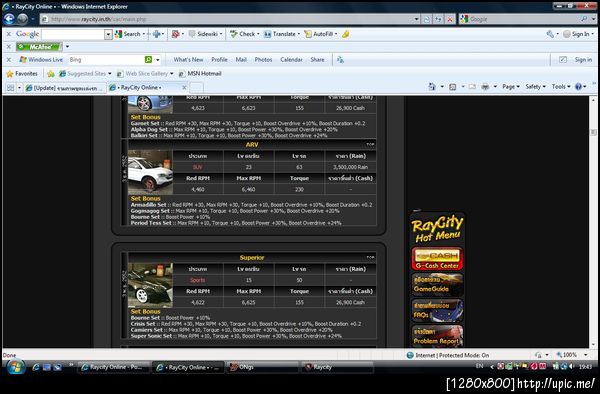Open FAQs in Hot Menu
This screenshot has width=600, height=394.
pyautogui.click(x=437, y=311)
